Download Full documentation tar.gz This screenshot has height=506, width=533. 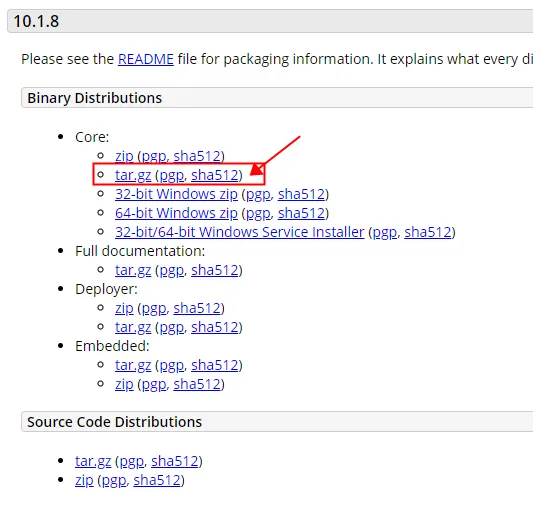(x=133, y=271)
